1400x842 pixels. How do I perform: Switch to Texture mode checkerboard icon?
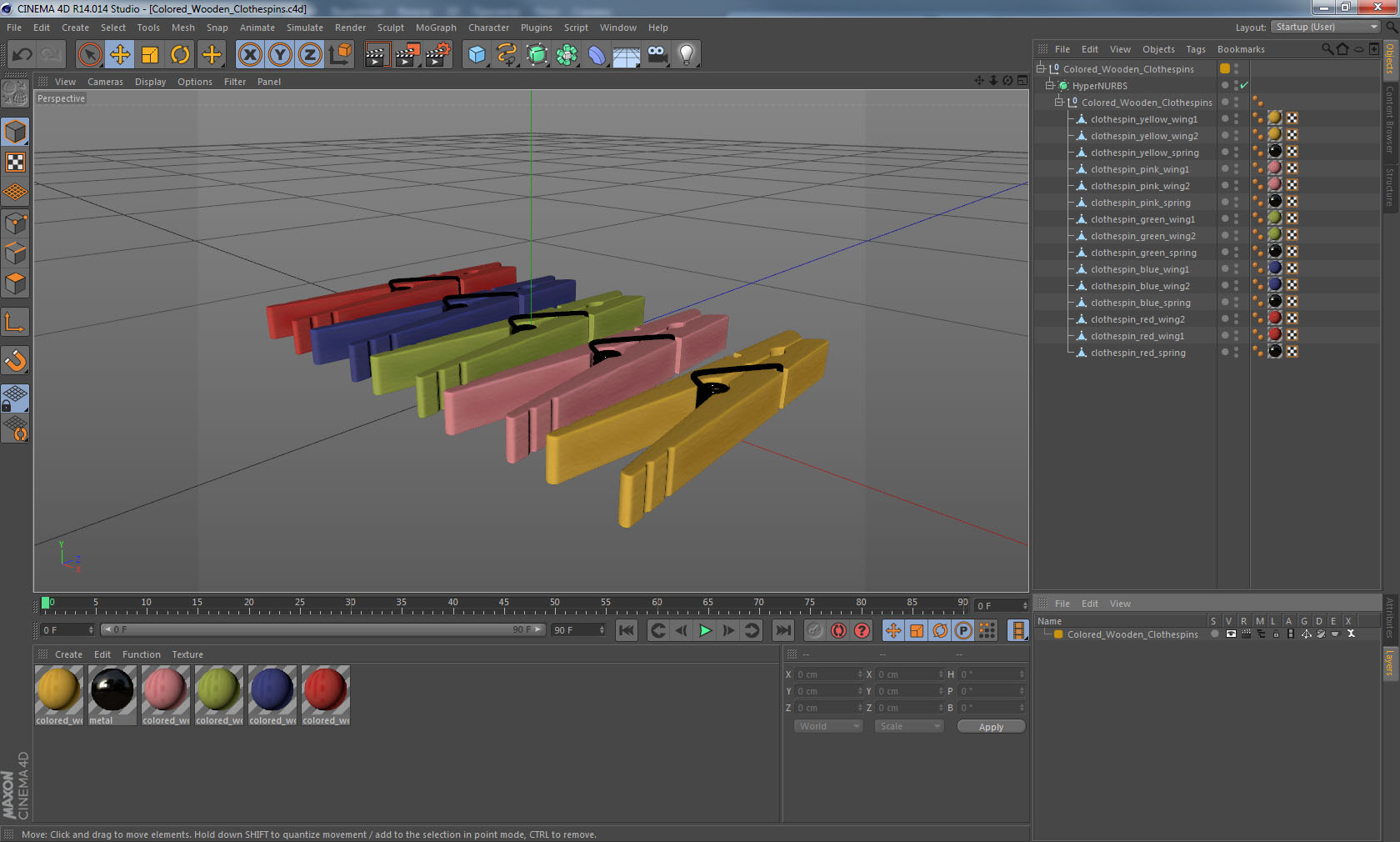click(x=16, y=162)
